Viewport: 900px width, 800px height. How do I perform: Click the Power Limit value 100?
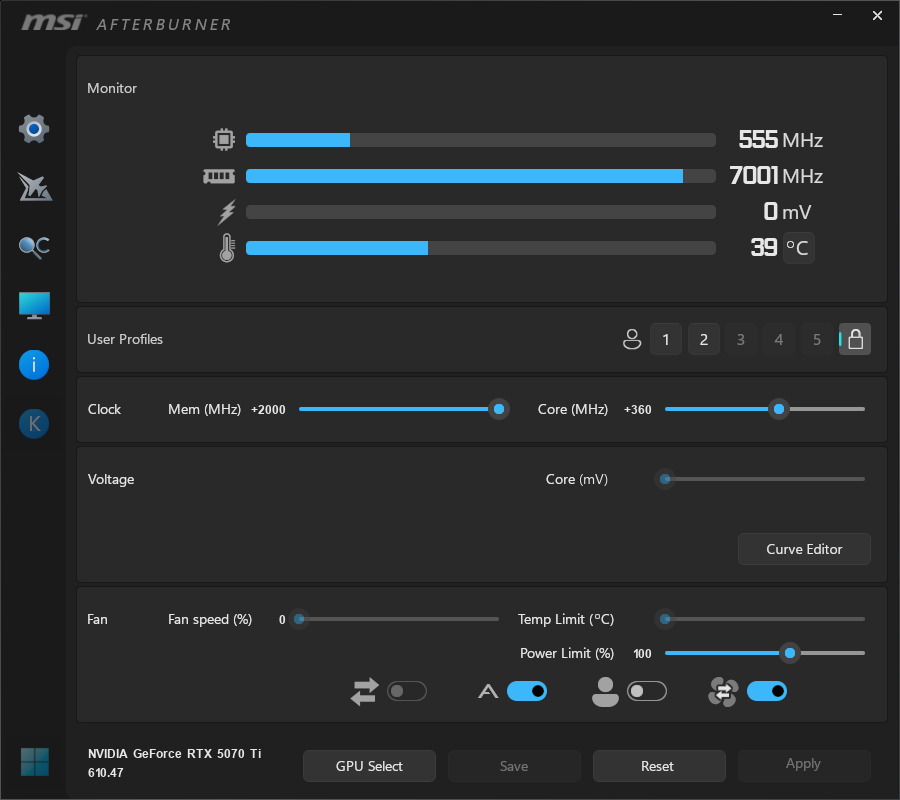(x=642, y=654)
